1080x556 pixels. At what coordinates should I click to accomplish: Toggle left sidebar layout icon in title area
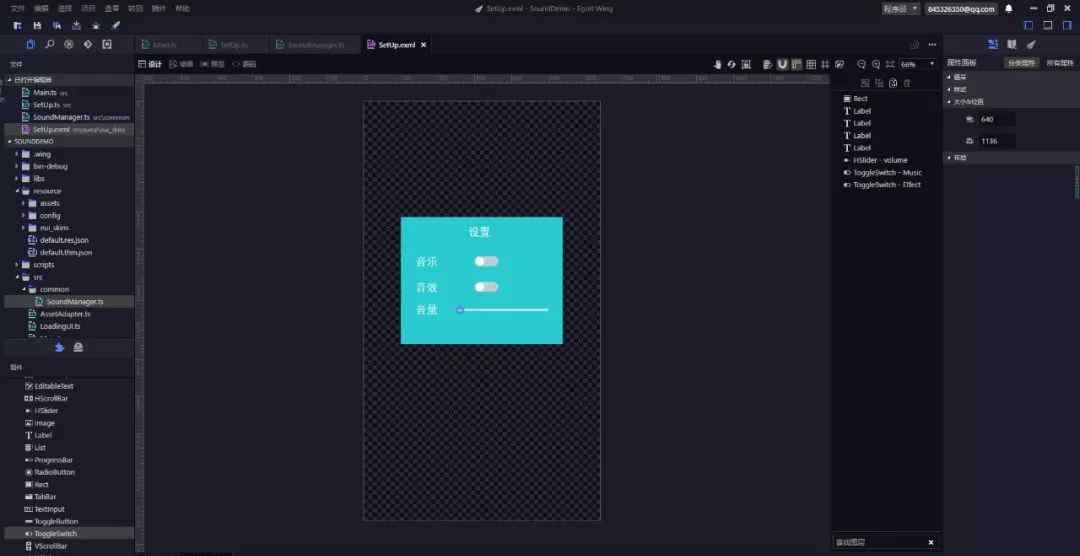click(1028, 25)
